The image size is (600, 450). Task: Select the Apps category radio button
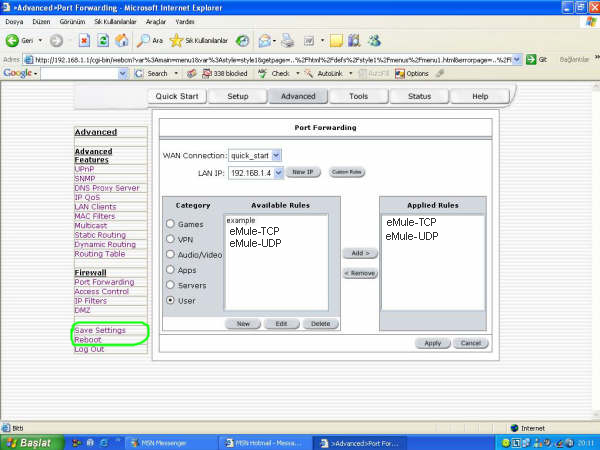pyautogui.click(x=170, y=270)
